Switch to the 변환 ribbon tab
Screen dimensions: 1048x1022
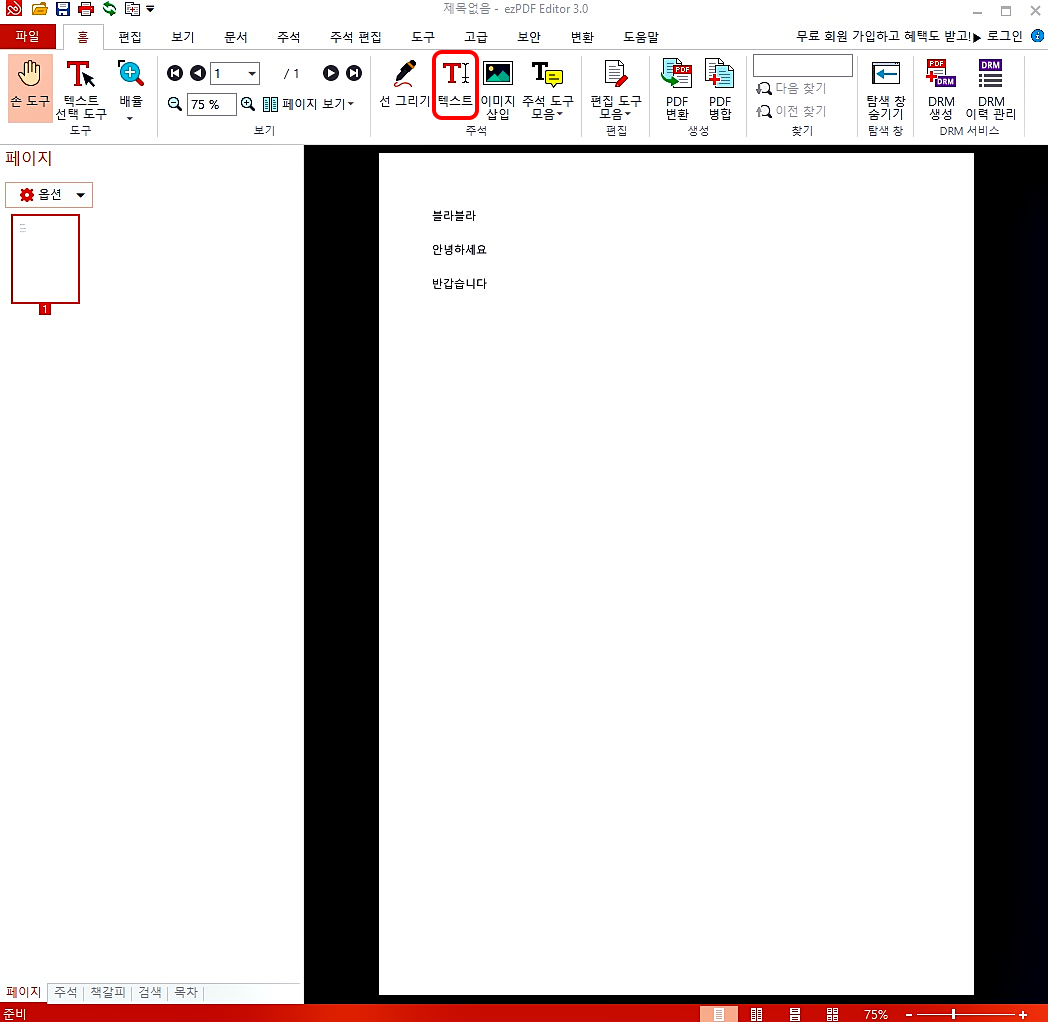point(582,36)
